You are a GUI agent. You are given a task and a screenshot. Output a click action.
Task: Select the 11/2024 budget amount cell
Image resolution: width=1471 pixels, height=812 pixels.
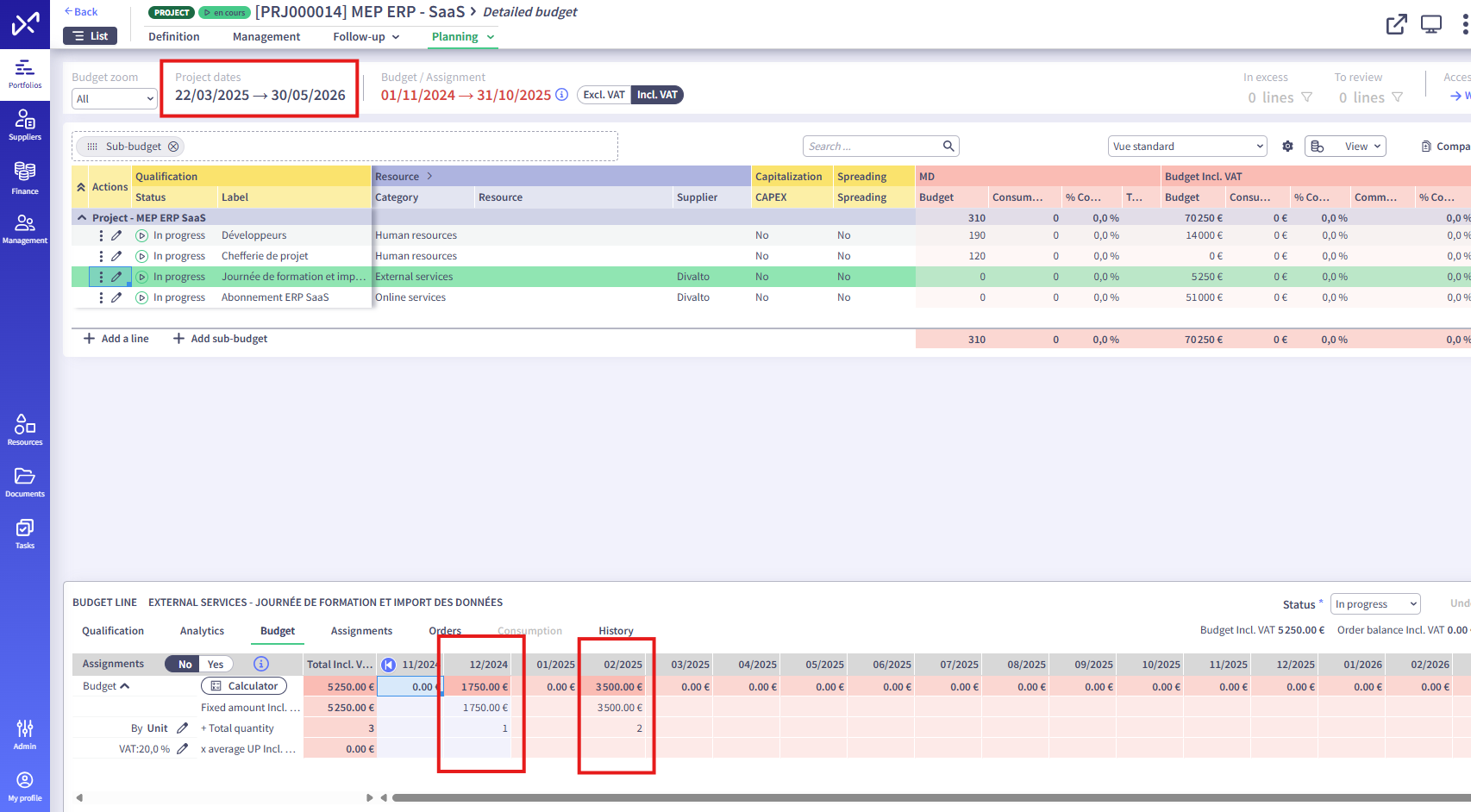[x=410, y=687]
